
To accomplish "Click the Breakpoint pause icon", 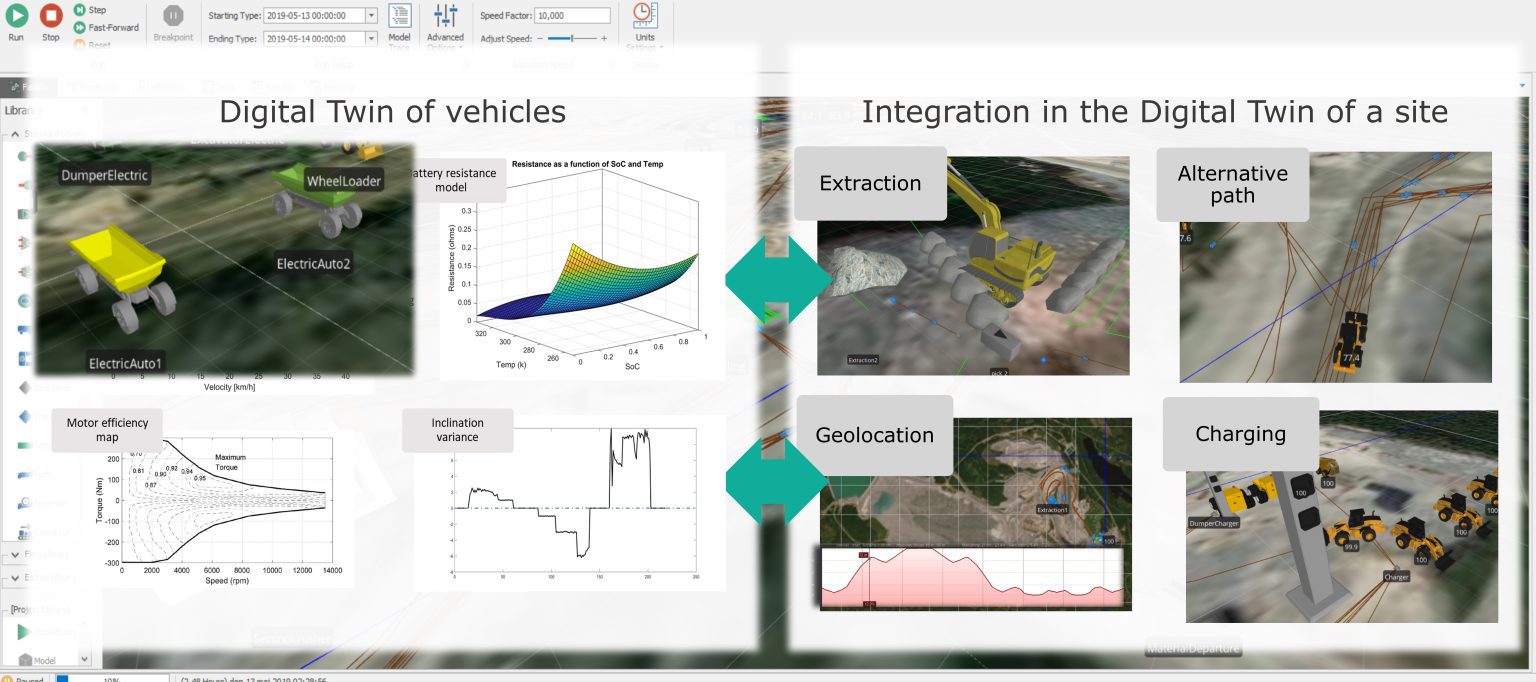I will [x=173, y=17].
